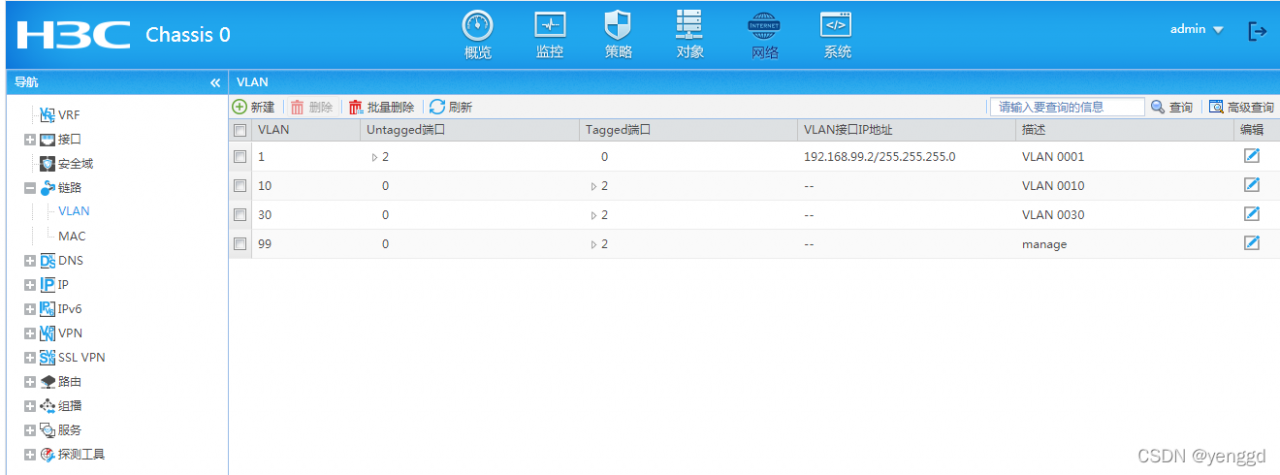Focus the query search input field

[x=1067, y=107]
